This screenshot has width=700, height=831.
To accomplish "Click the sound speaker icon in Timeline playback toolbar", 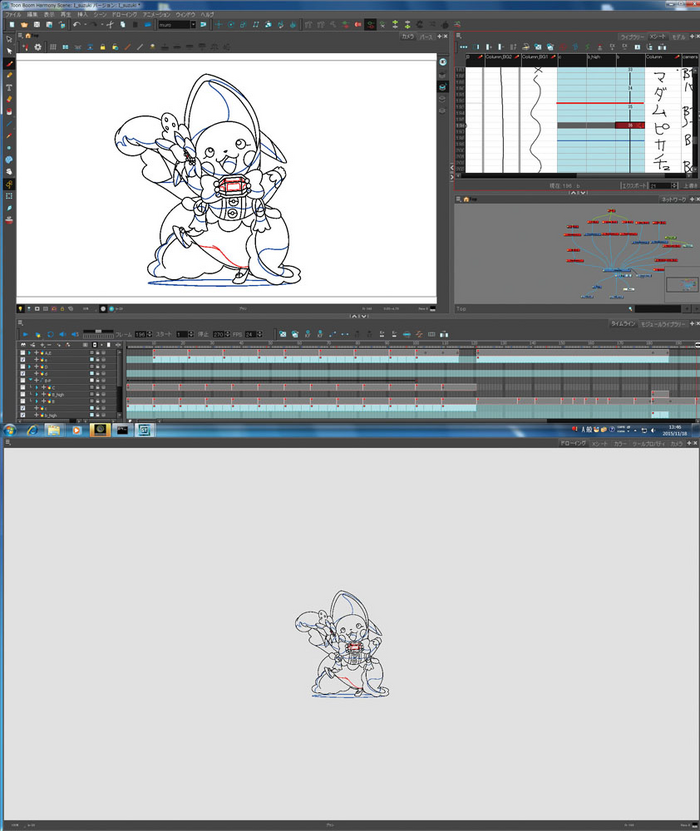I will [x=62, y=334].
